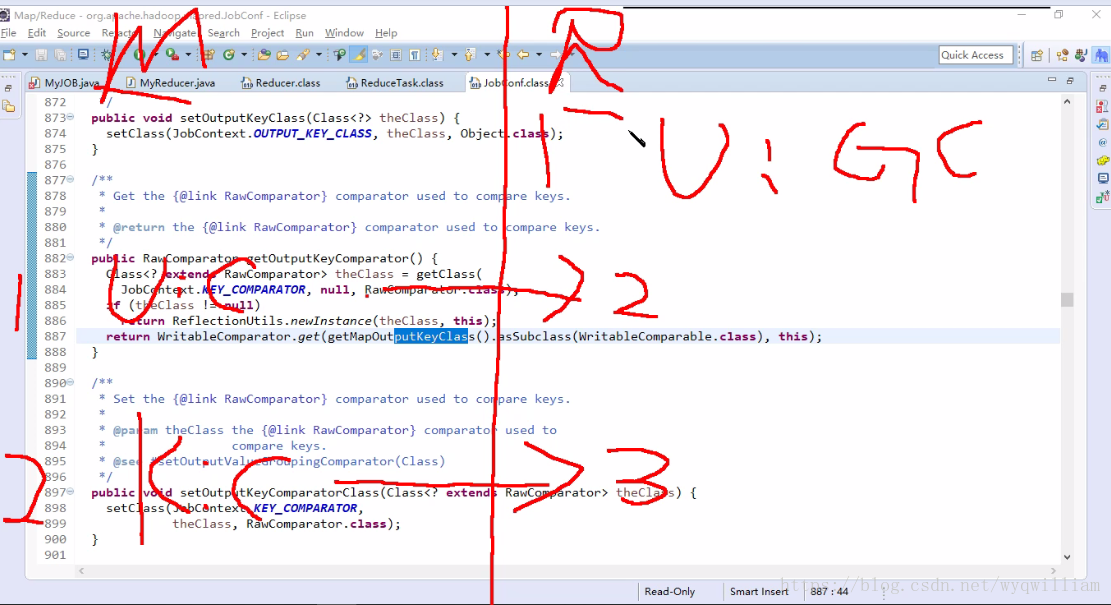Click the horizontal scrollbar left arrow
This screenshot has height=605, width=1111.
coord(81,570)
